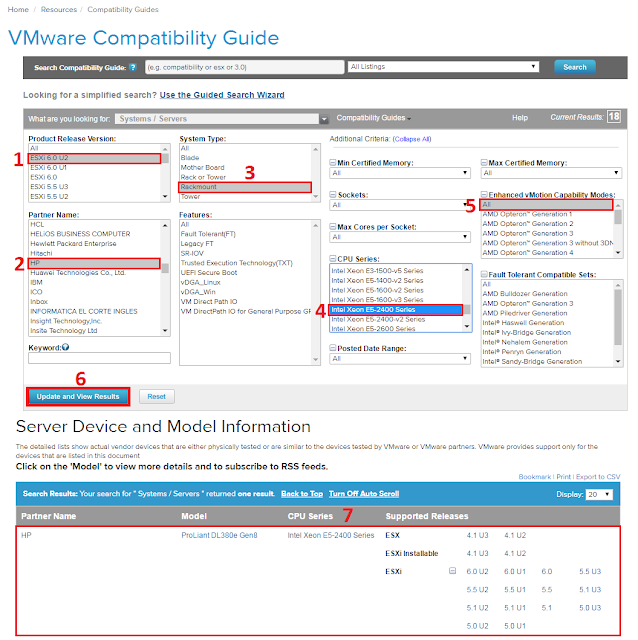Open the Display count dropdown
638x640 pixels.
point(599,494)
